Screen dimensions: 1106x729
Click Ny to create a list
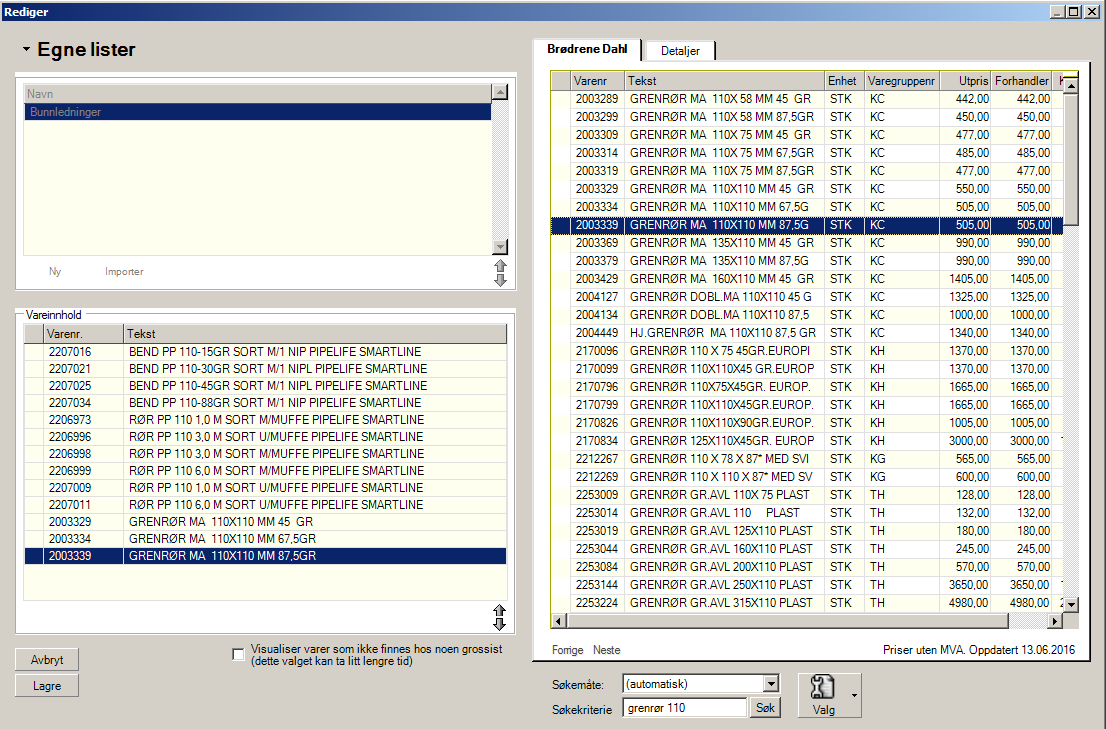click(55, 271)
